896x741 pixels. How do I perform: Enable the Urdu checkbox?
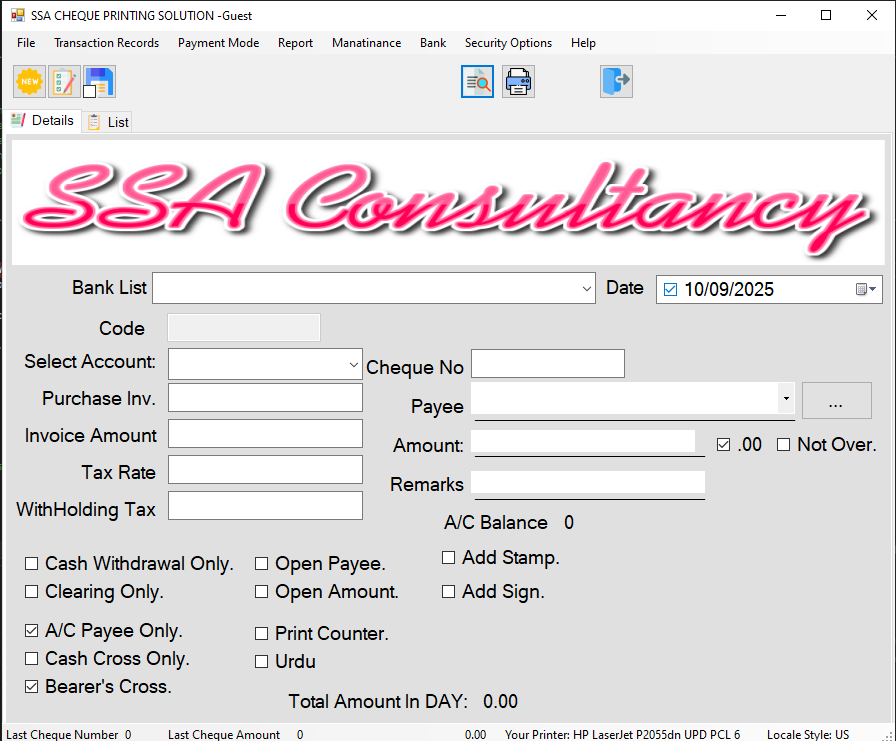[262, 661]
